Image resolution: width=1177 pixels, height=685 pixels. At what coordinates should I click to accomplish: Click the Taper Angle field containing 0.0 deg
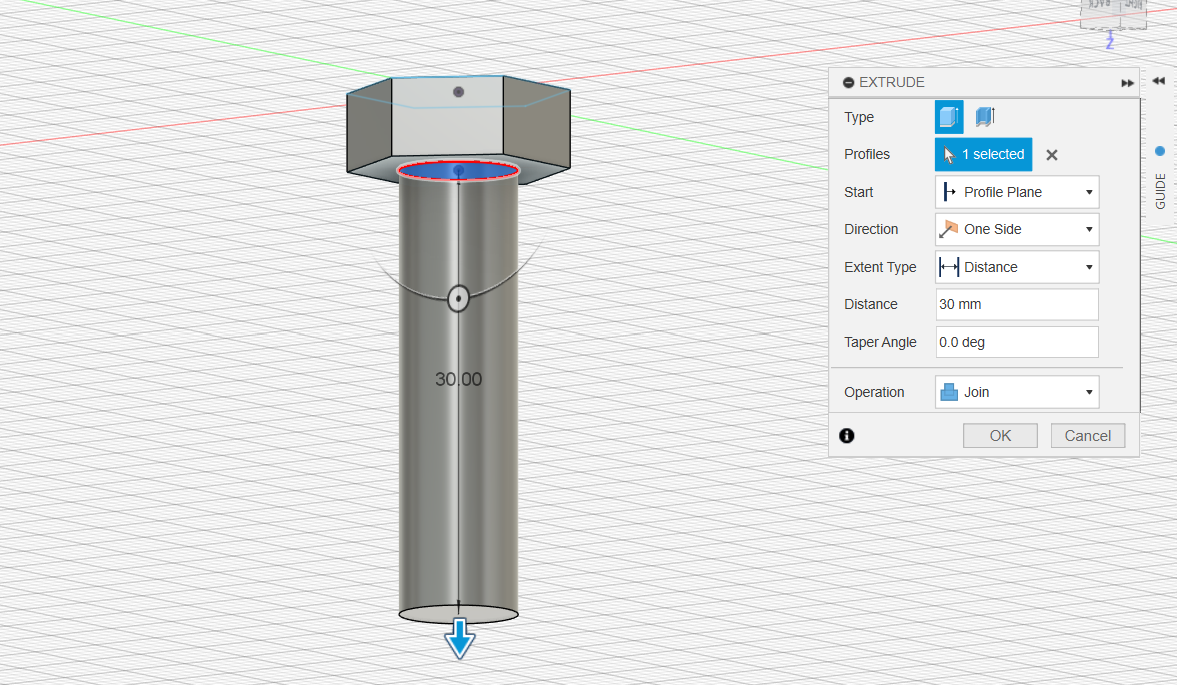(1017, 342)
